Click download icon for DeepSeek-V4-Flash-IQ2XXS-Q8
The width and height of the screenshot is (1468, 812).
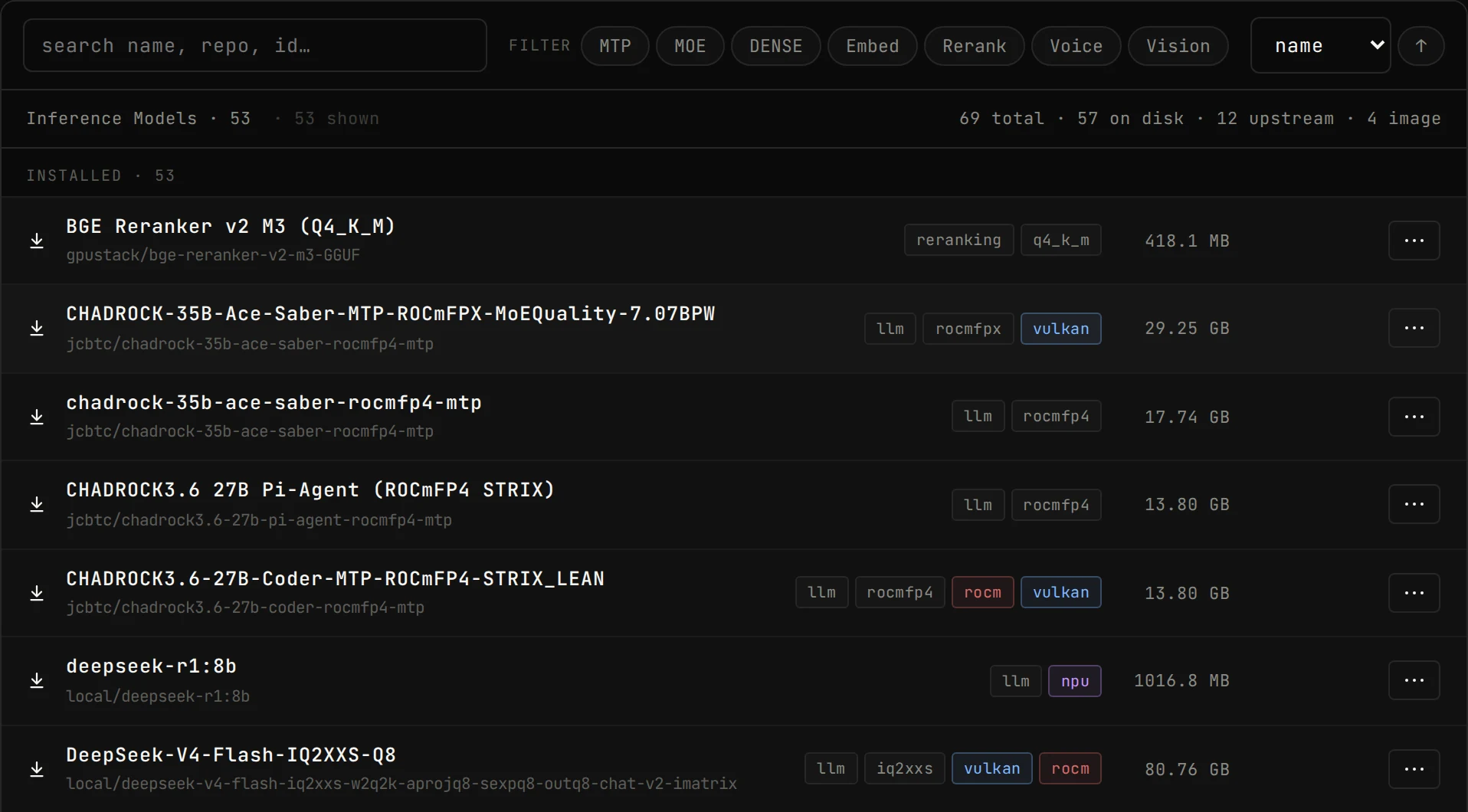(x=37, y=769)
